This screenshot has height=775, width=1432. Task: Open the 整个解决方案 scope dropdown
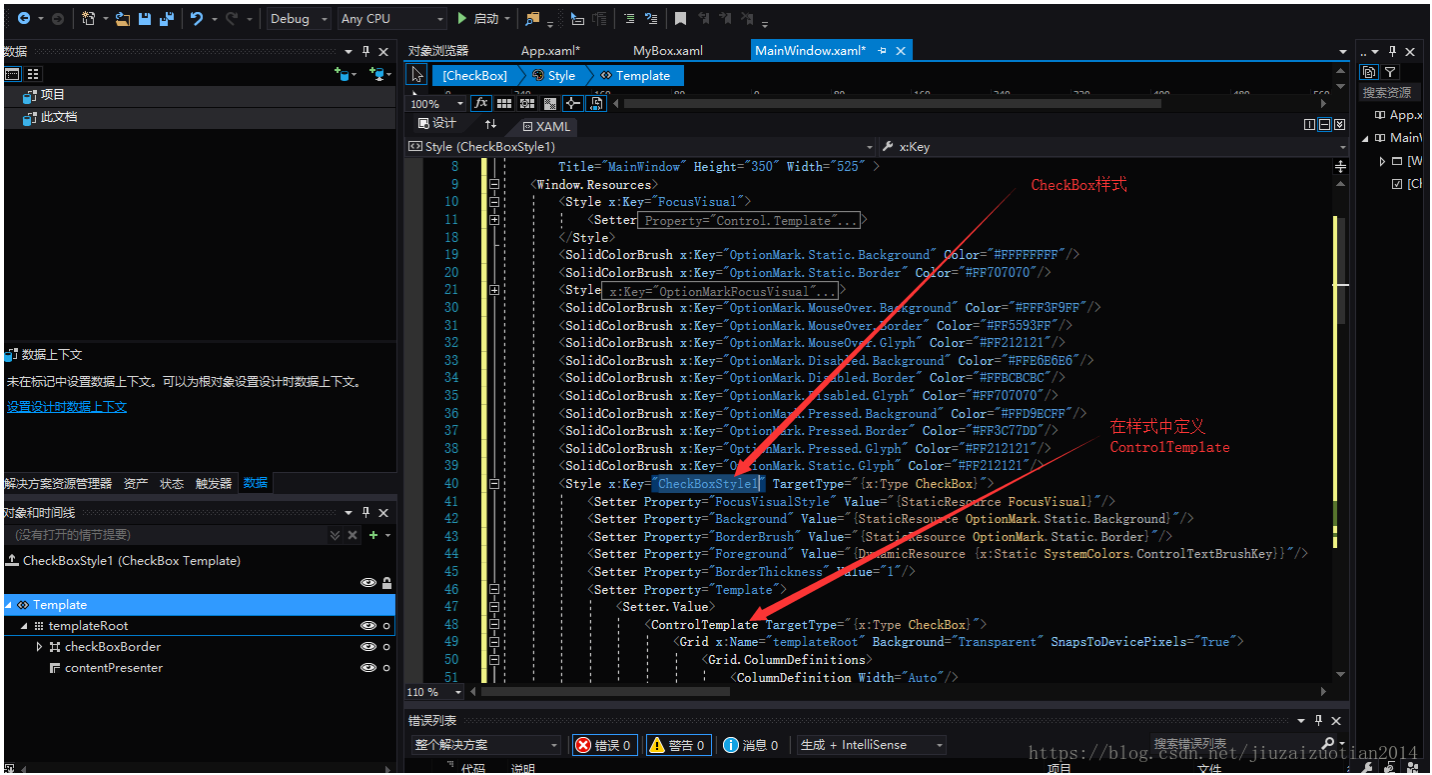(486, 745)
